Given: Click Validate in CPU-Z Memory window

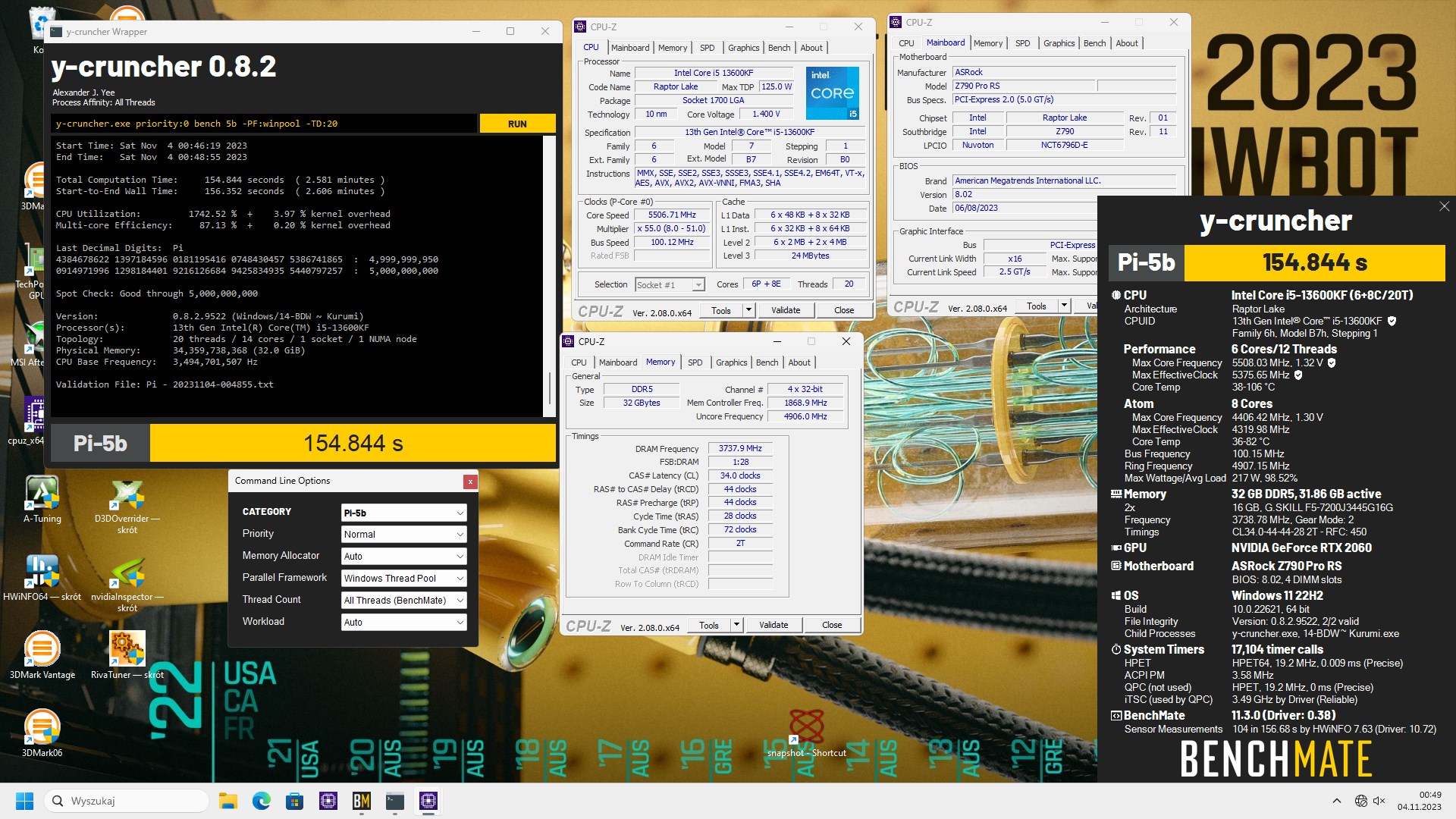Looking at the screenshot, I should click(x=773, y=626).
